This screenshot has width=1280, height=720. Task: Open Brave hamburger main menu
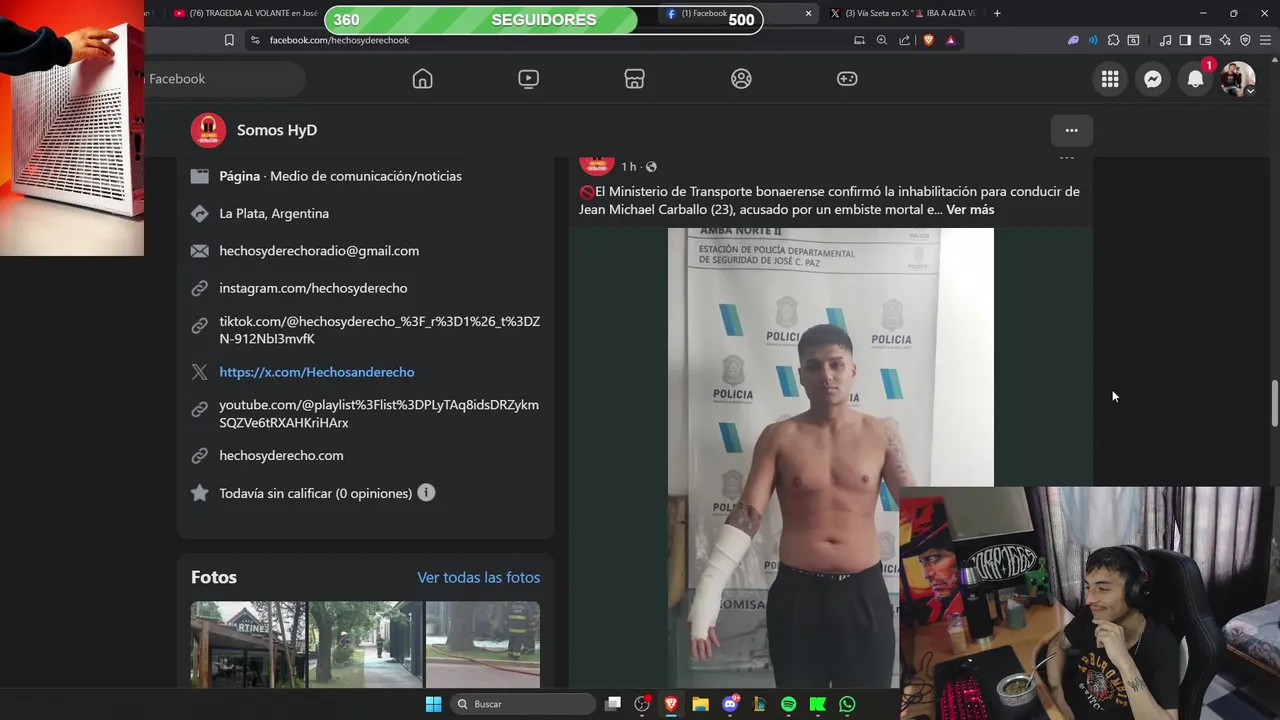click(1265, 40)
